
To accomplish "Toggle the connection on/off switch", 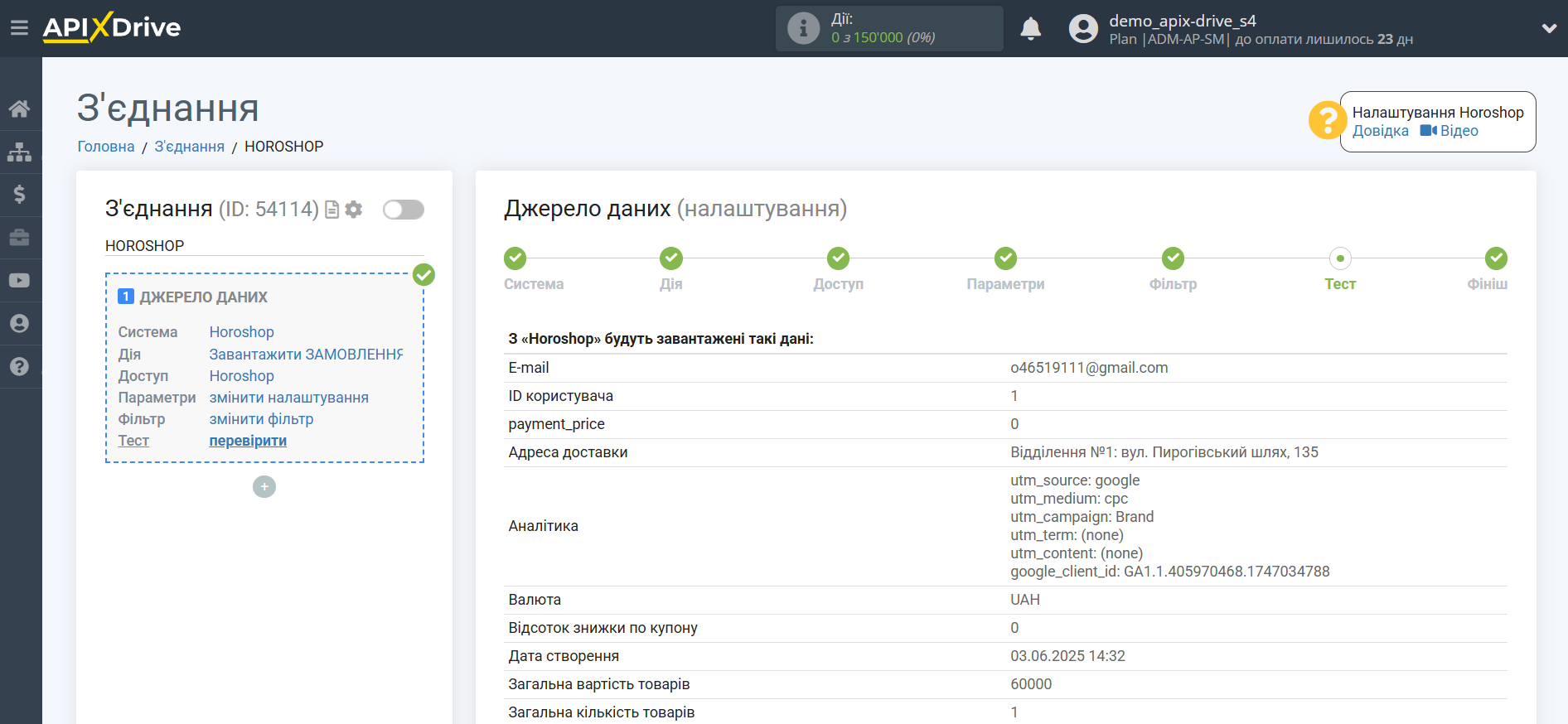I will pyautogui.click(x=404, y=210).
